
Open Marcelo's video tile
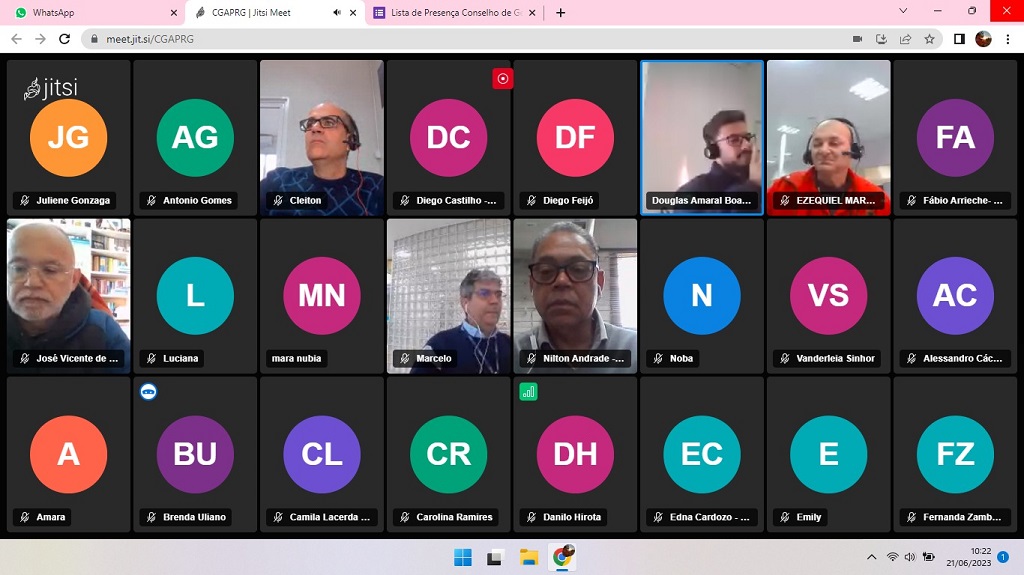coord(449,296)
